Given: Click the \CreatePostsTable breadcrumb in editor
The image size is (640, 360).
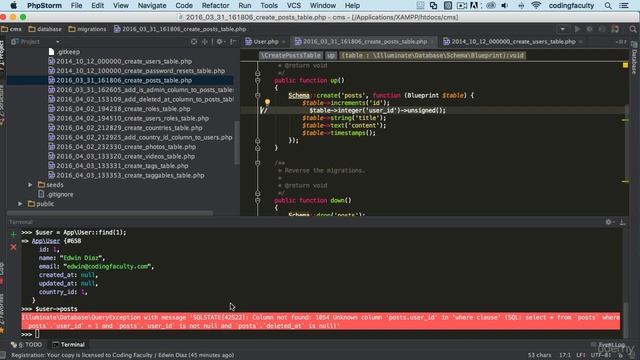Looking at the screenshot, I should pos(291,56).
